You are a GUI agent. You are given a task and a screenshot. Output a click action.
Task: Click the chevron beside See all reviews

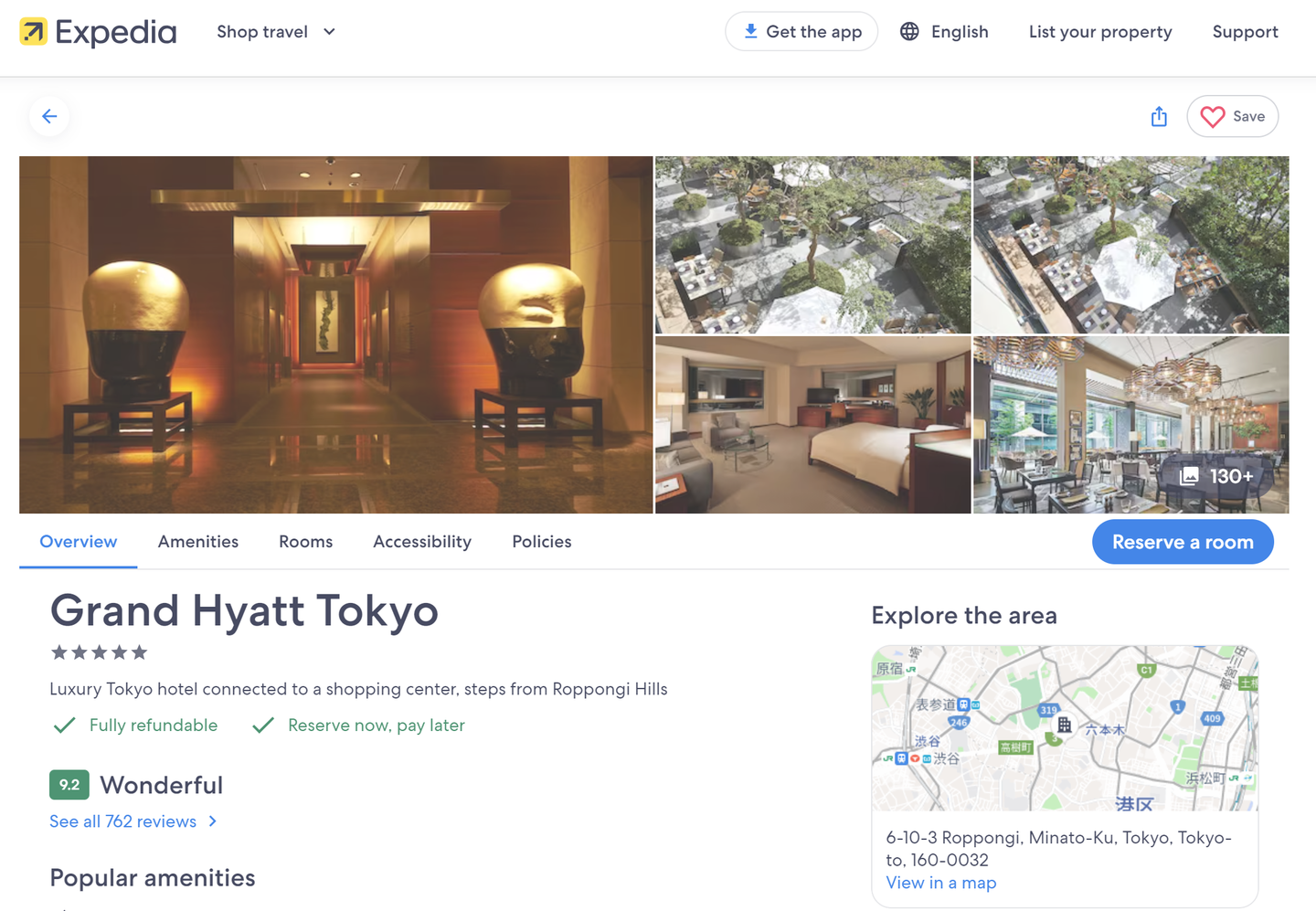point(213,821)
